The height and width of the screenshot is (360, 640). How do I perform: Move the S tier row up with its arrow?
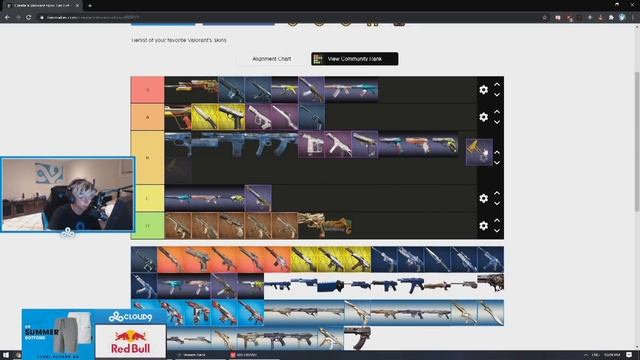click(x=497, y=84)
